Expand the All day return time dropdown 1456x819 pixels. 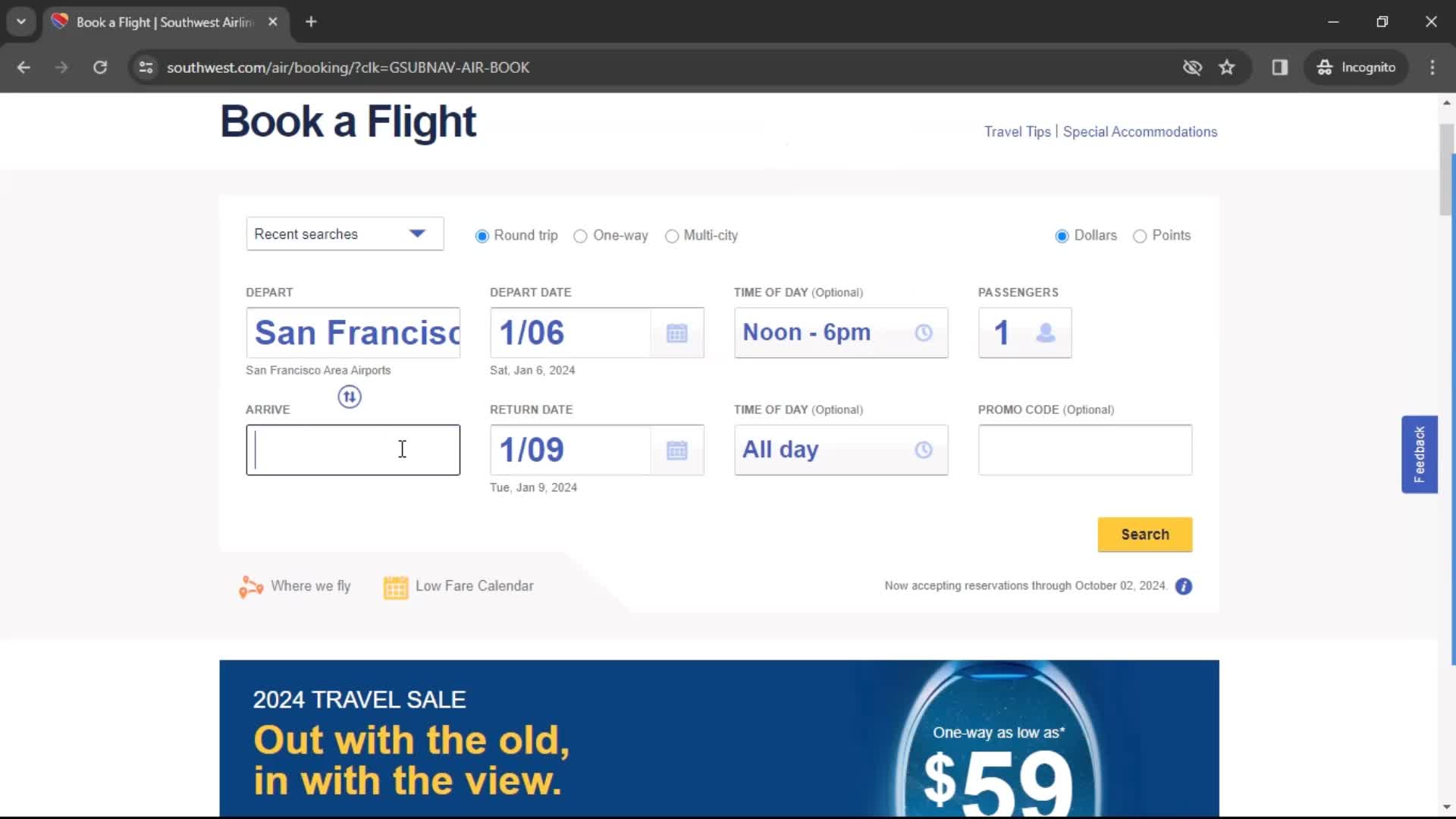tap(841, 449)
